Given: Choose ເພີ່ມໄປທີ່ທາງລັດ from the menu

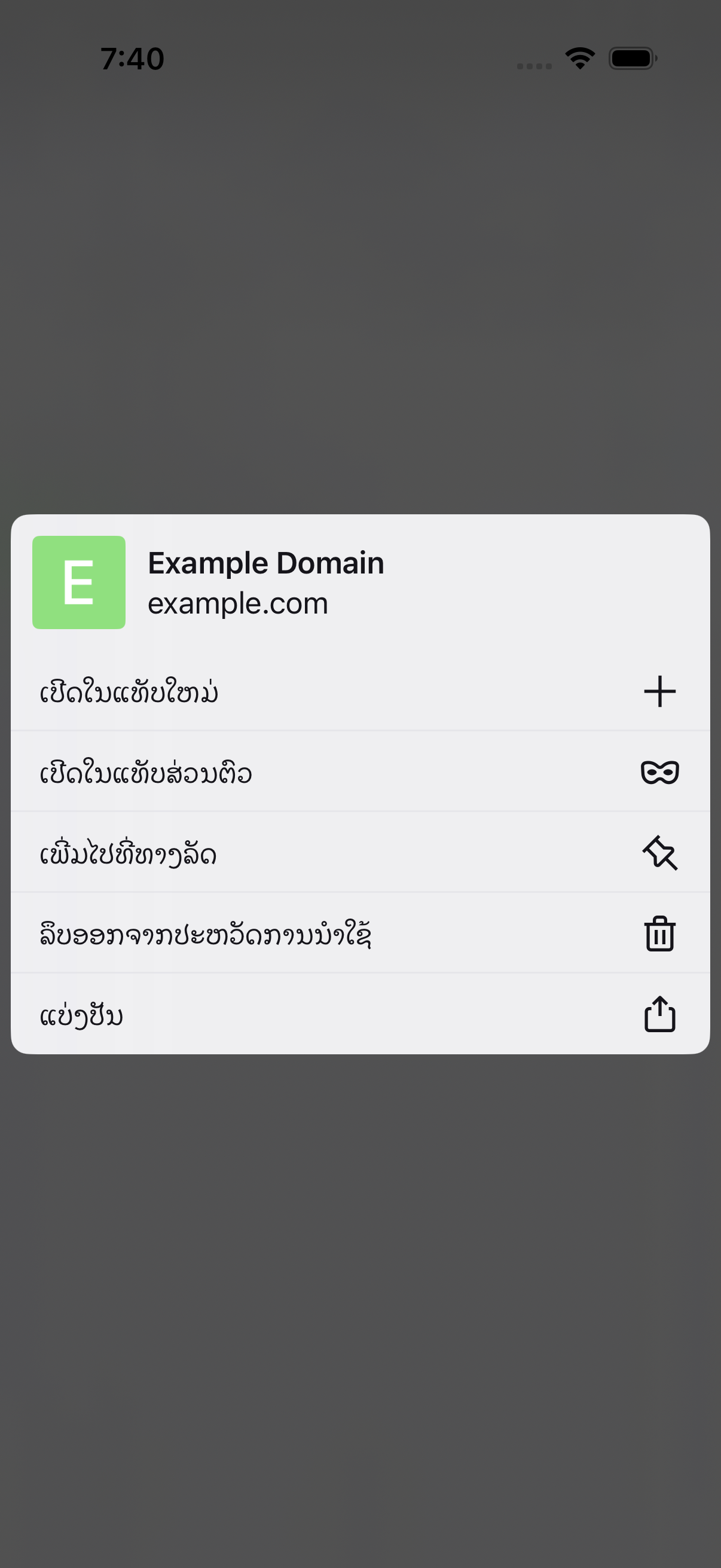Looking at the screenshot, I should (360, 853).
